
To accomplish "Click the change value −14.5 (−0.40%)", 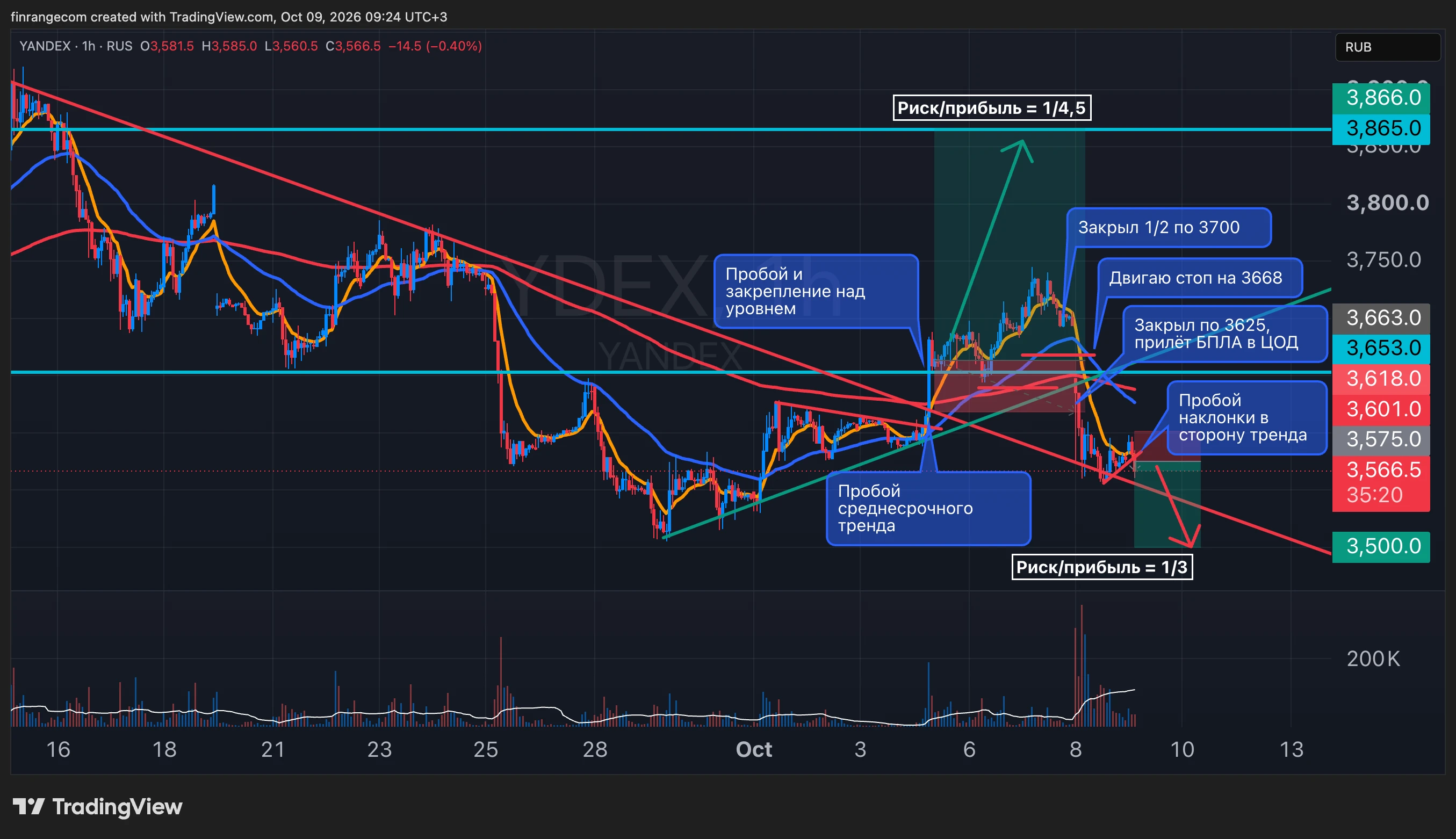I will [x=435, y=46].
